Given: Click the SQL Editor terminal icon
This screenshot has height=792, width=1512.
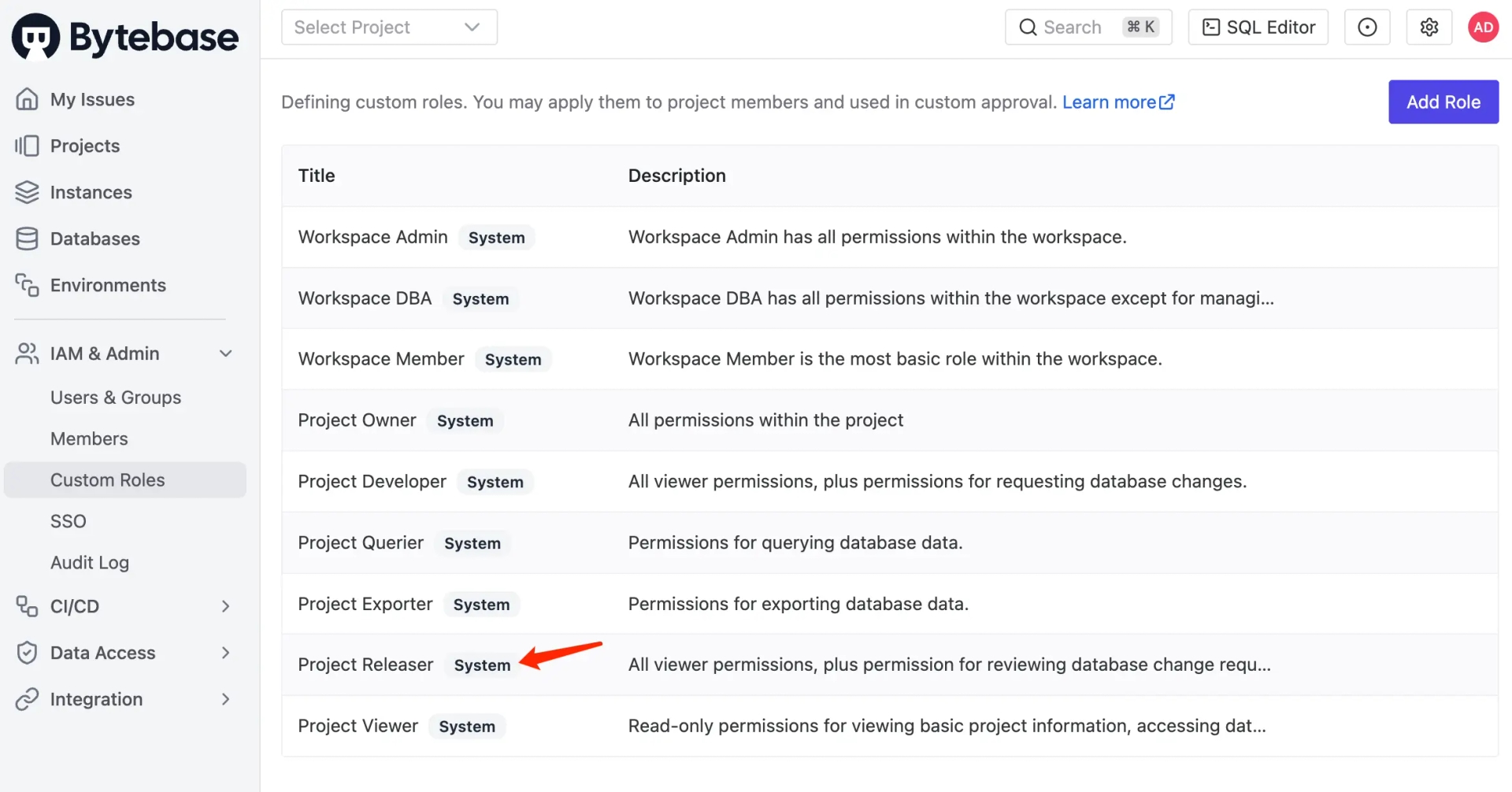Looking at the screenshot, I should click(1211, 28).
